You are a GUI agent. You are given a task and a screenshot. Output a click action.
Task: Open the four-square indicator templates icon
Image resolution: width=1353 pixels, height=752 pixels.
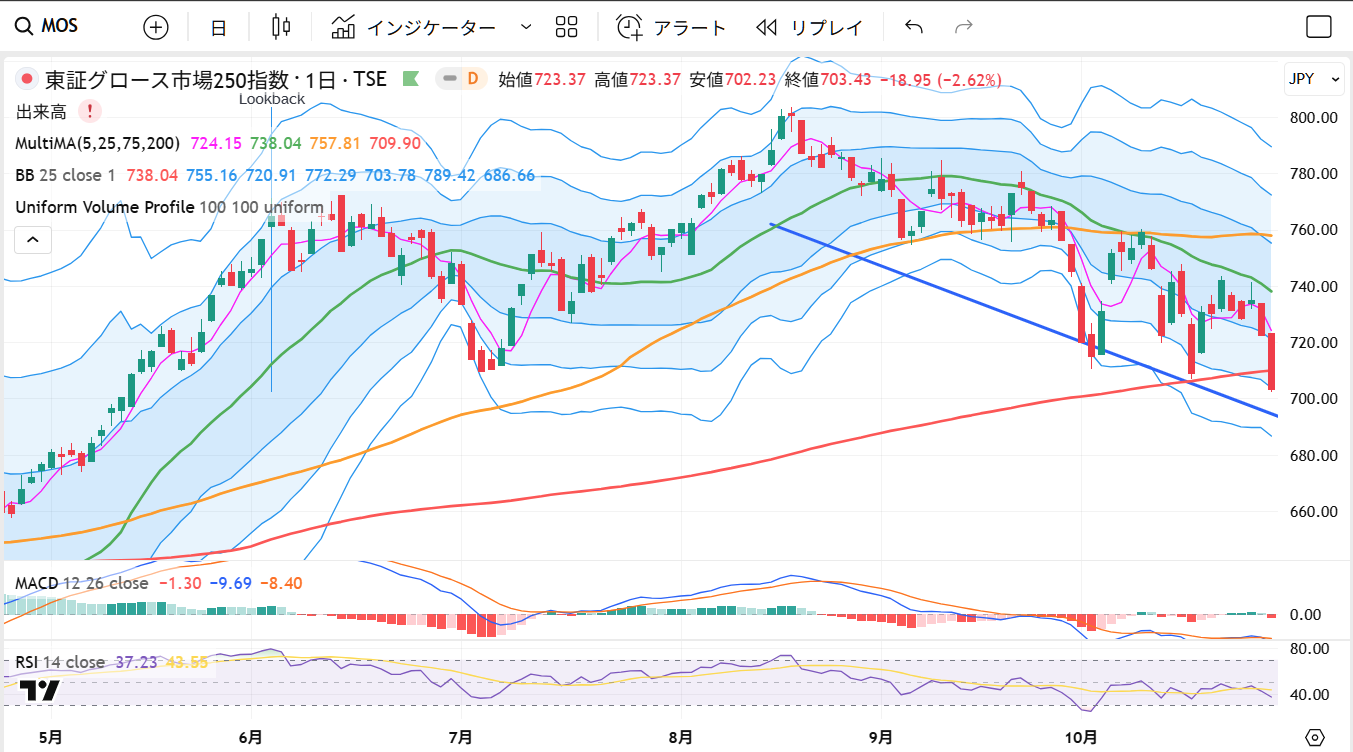coord(567,27)
